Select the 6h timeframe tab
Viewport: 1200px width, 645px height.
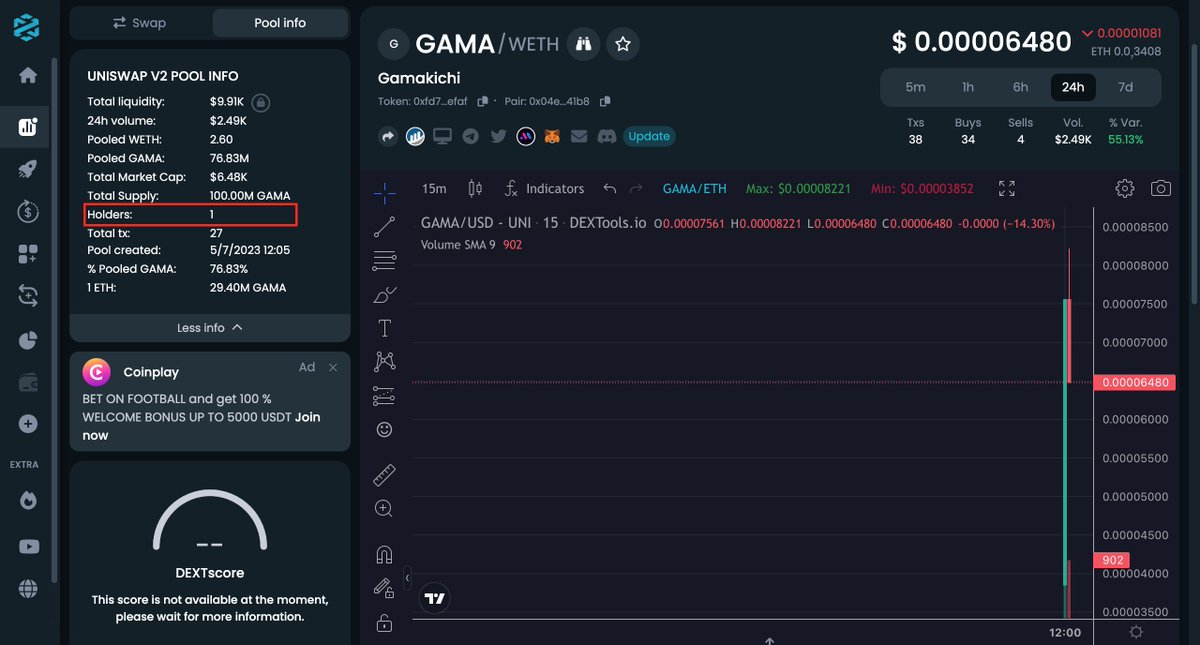[1020, 87]
